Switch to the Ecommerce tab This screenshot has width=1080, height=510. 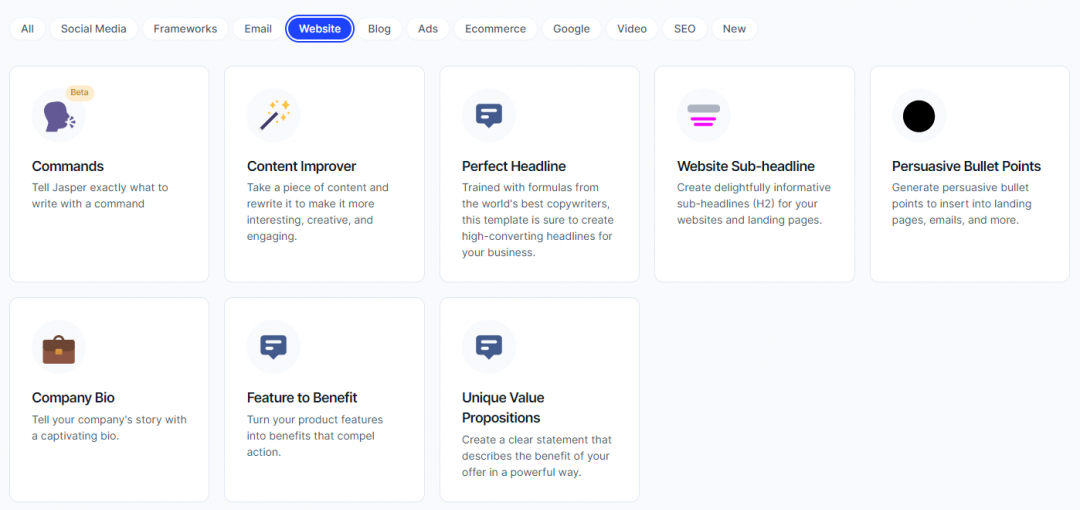[495, 29]
